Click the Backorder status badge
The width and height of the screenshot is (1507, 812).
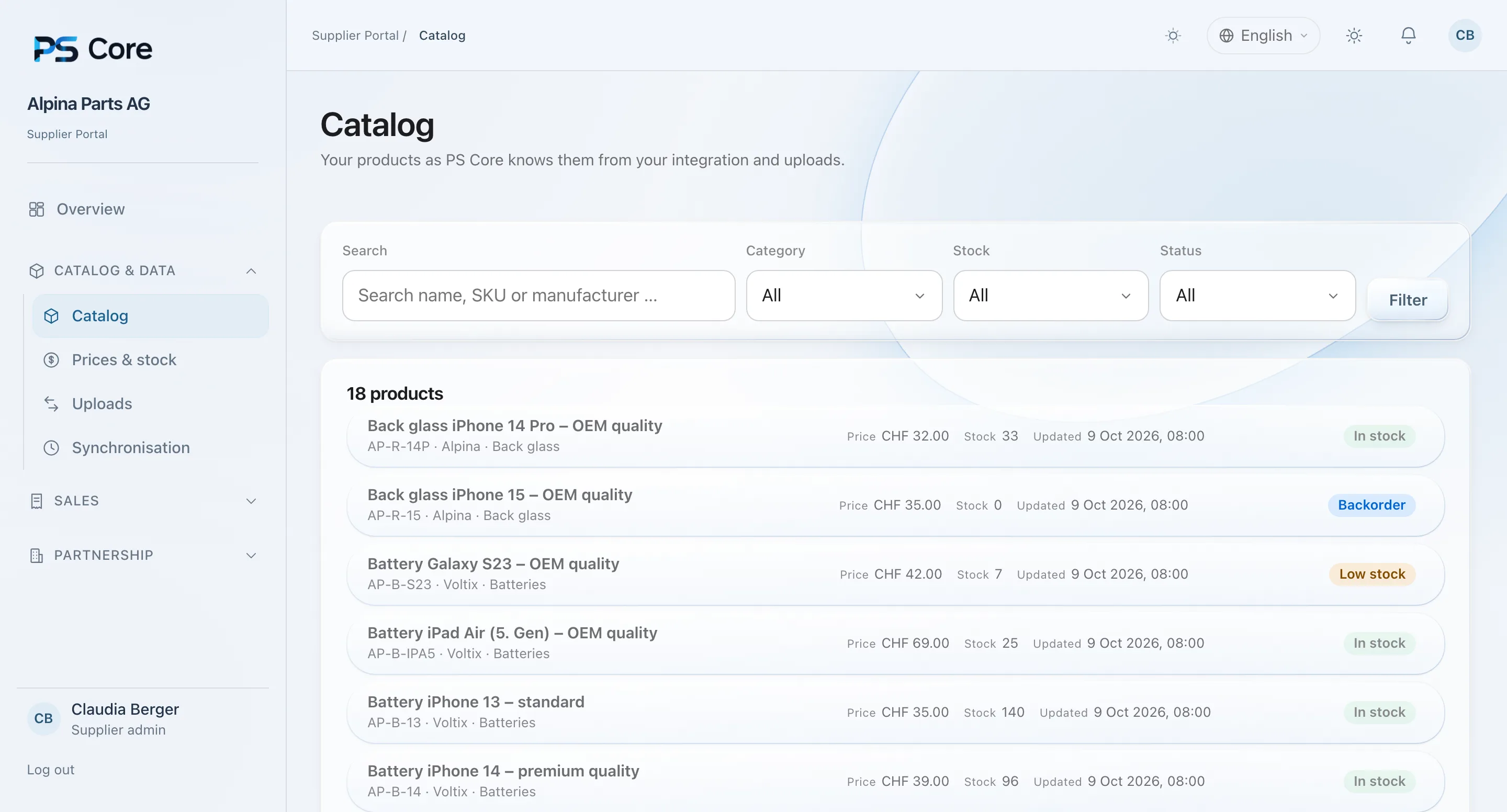tap(1371, 505)
